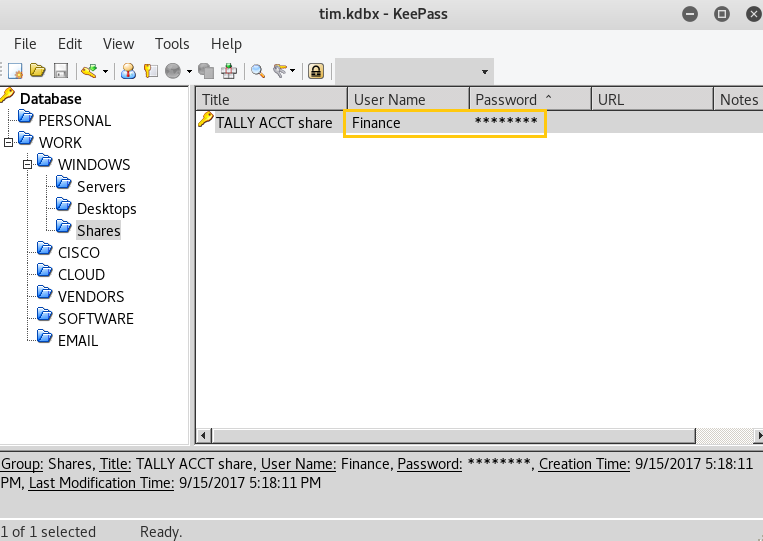Open the Help menu
Screen dimensions: 763x541
click(x=226, y=44)
